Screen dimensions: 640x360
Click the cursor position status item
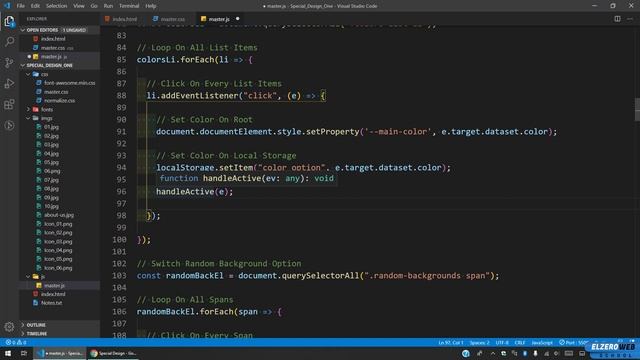(451, 342)
